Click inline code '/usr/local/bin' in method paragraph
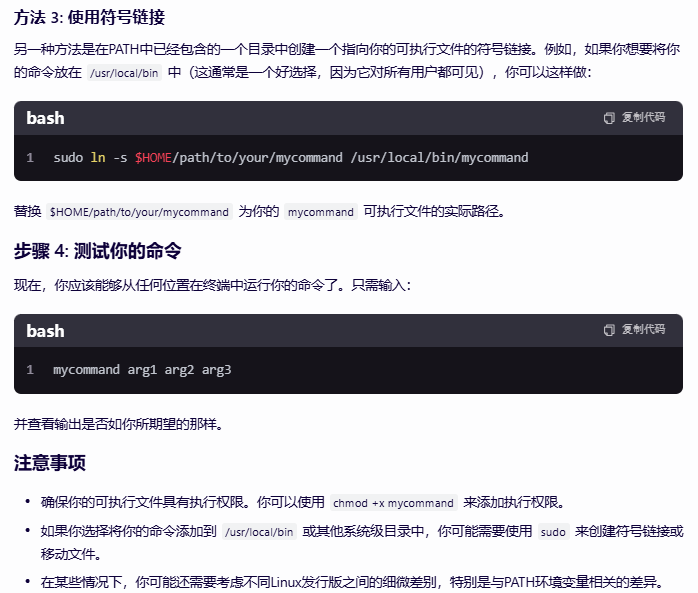The image size is (698, 593). tap(124, 73)
